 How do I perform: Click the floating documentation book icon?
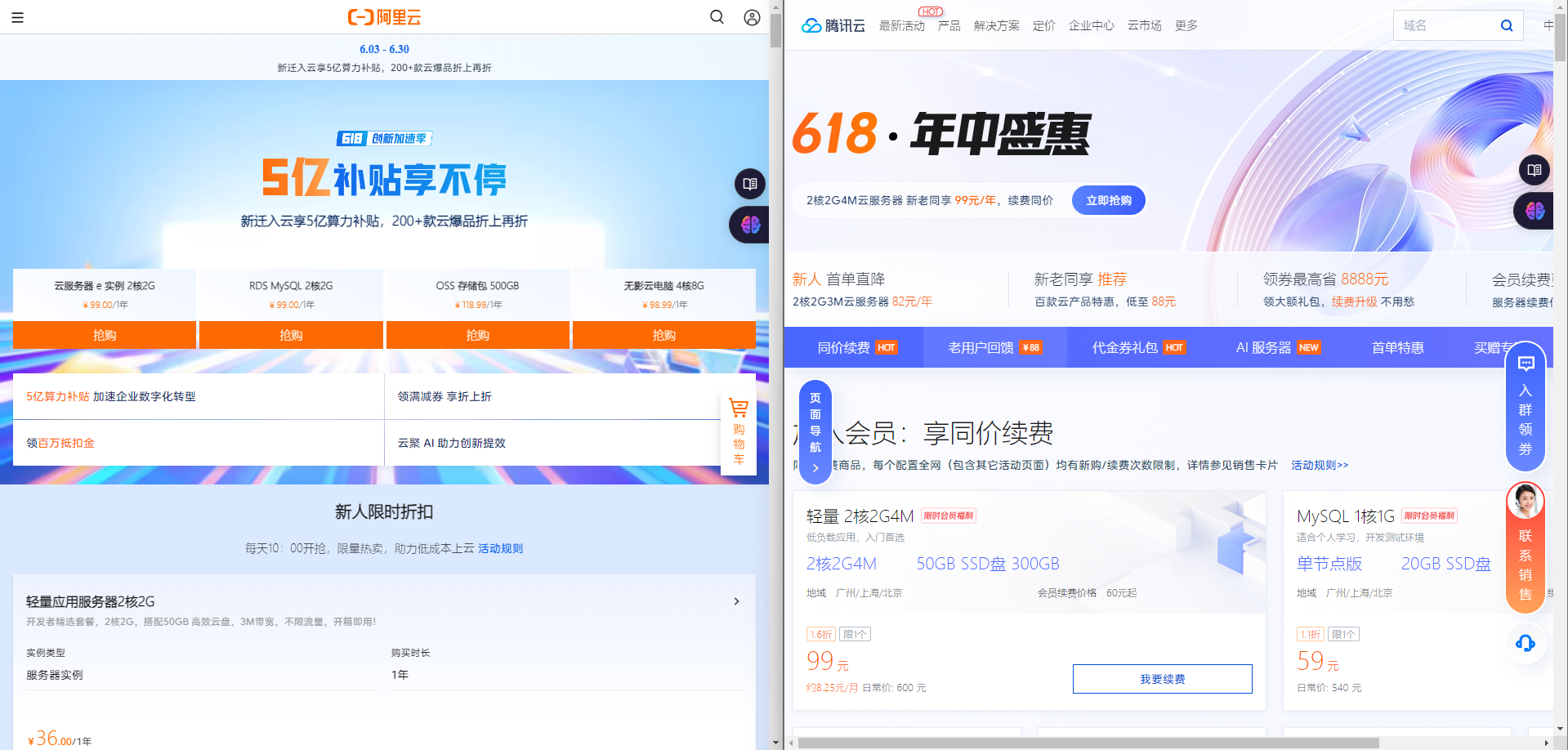pyautogui.click(x=749, y=184)
